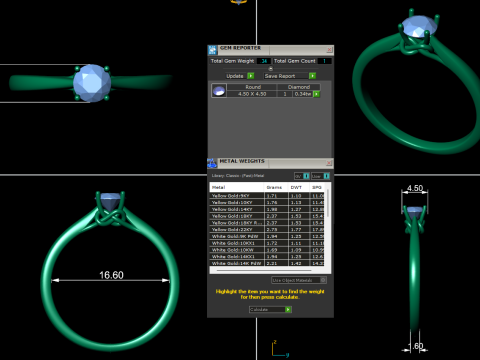Select the White Gold:9K PdW row
Image resolution: width=480 pixels, height=360 pixels.
[x=267, y=236]
